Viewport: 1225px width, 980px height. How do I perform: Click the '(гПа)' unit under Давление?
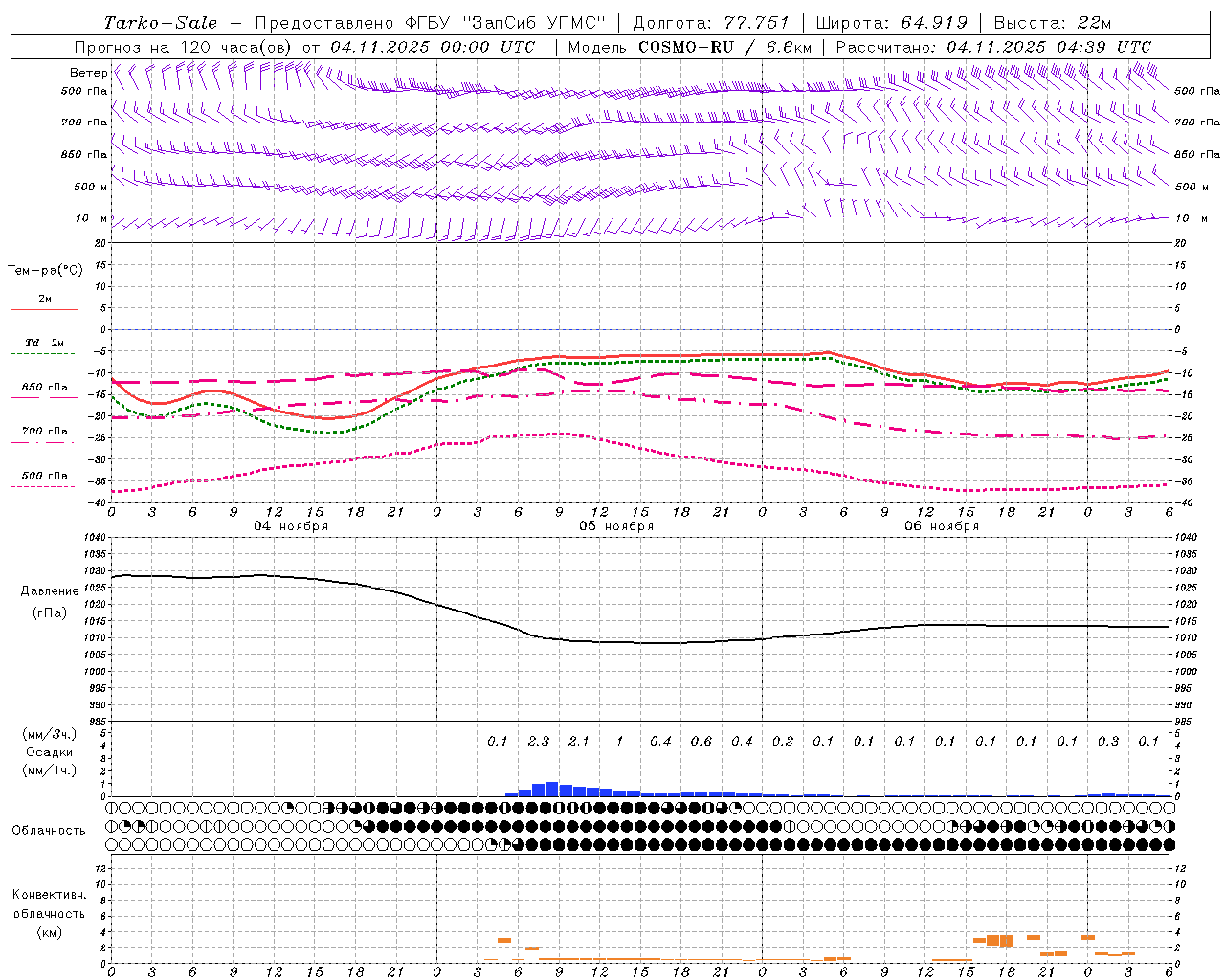[x=50, y=613]
